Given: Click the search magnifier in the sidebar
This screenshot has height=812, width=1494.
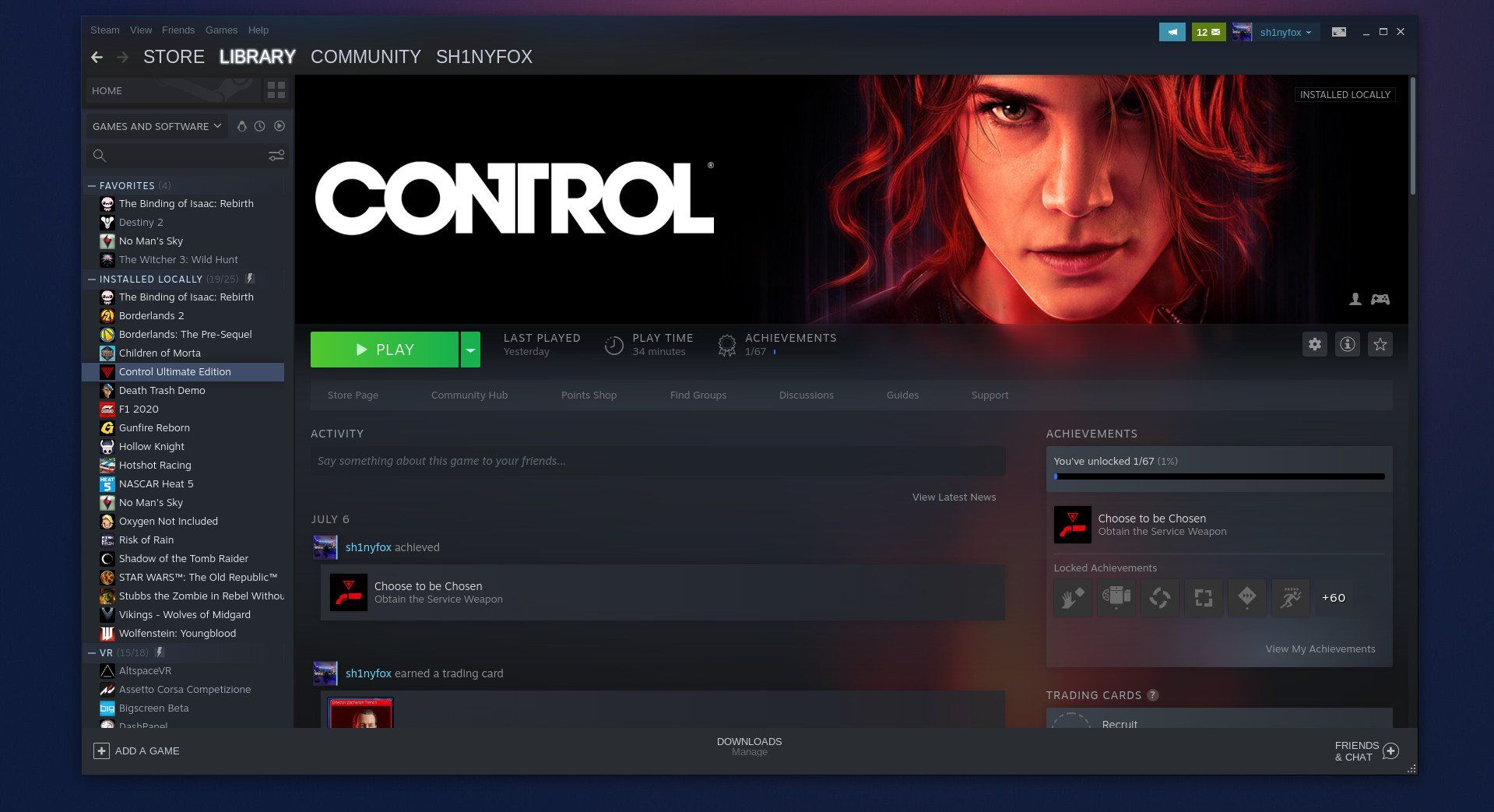Looking at the screenshot, I should click(x=100, y=156).
